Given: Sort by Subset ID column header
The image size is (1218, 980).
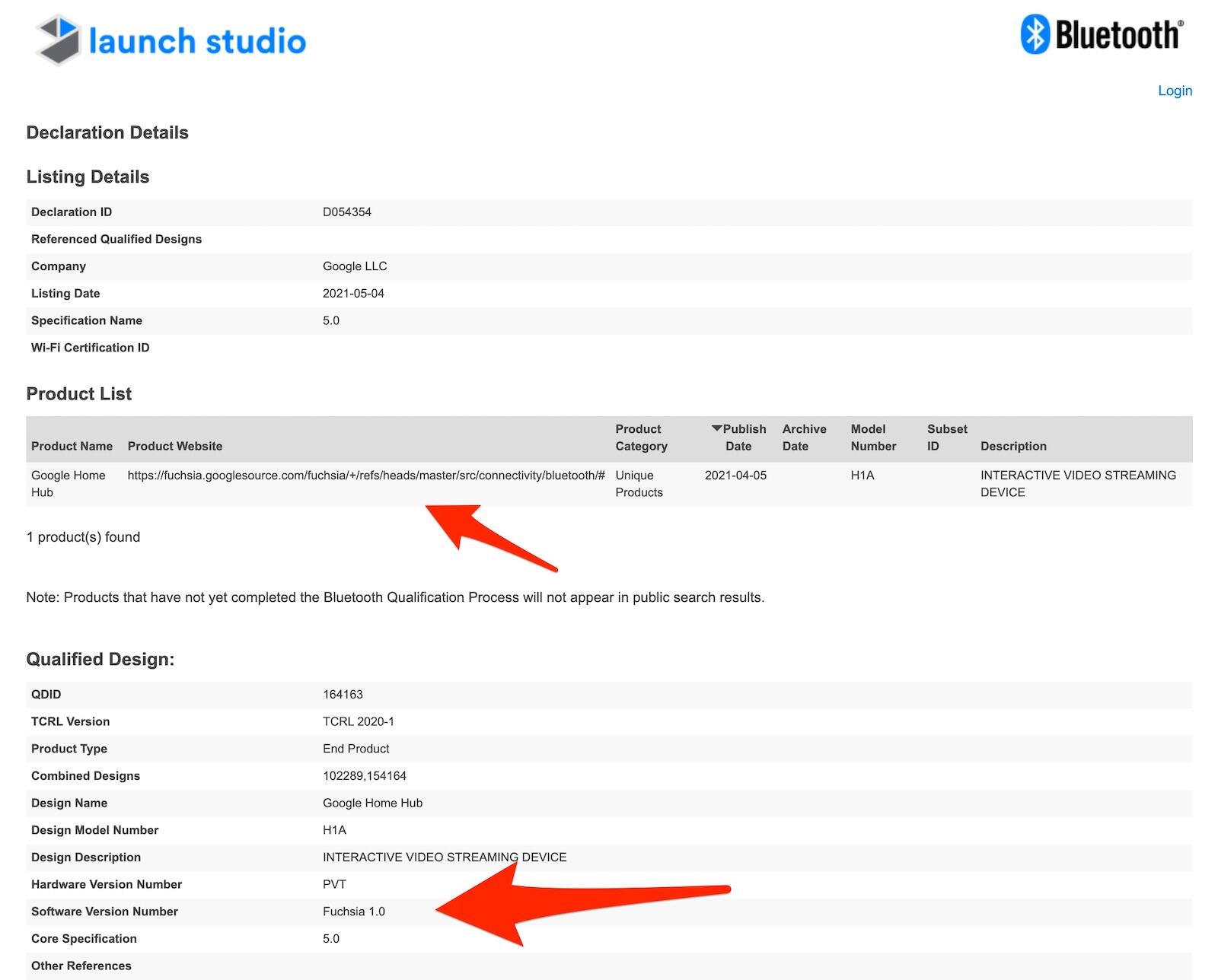Looking at the screenshot, I should (946, 437).
